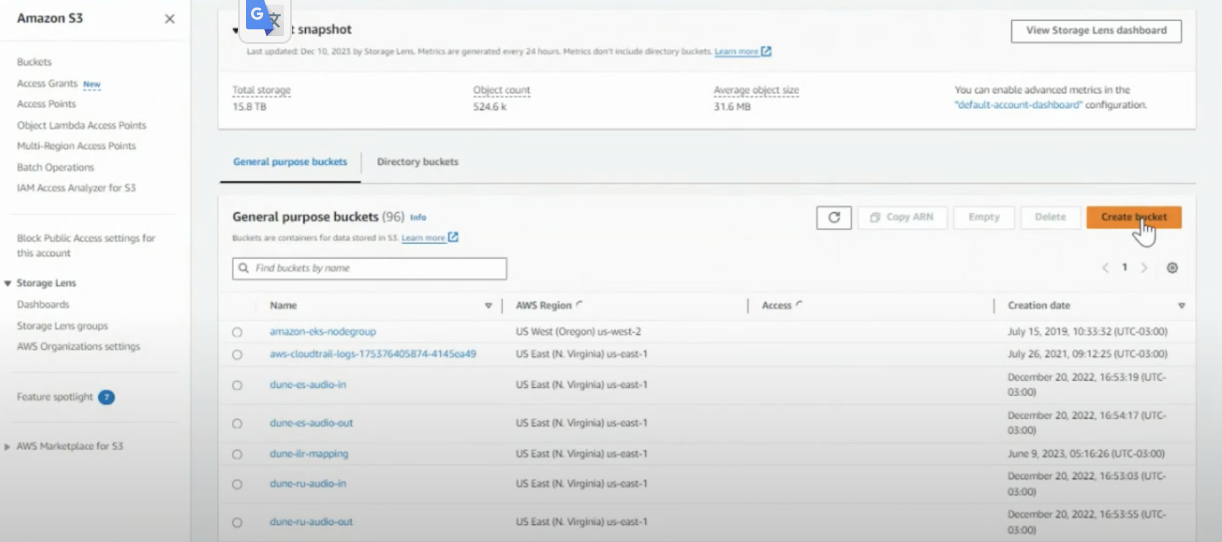Click the June 9, 2023 creation date

coord(1086,454)
